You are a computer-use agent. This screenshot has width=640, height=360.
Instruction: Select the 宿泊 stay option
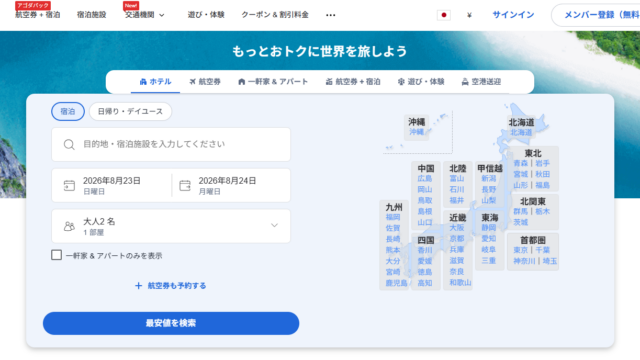coord(68,111)
